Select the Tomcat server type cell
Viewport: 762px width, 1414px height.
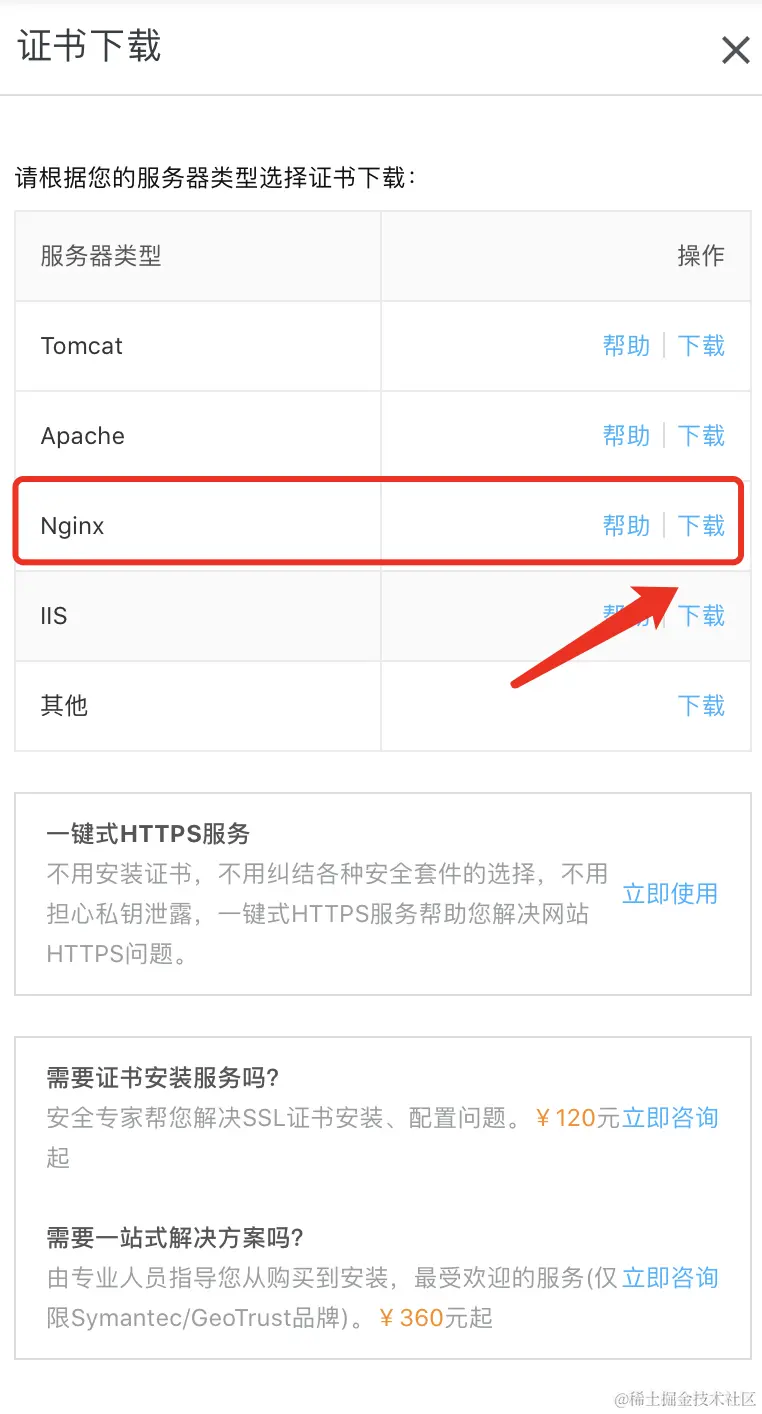click(x=198, y=346)
